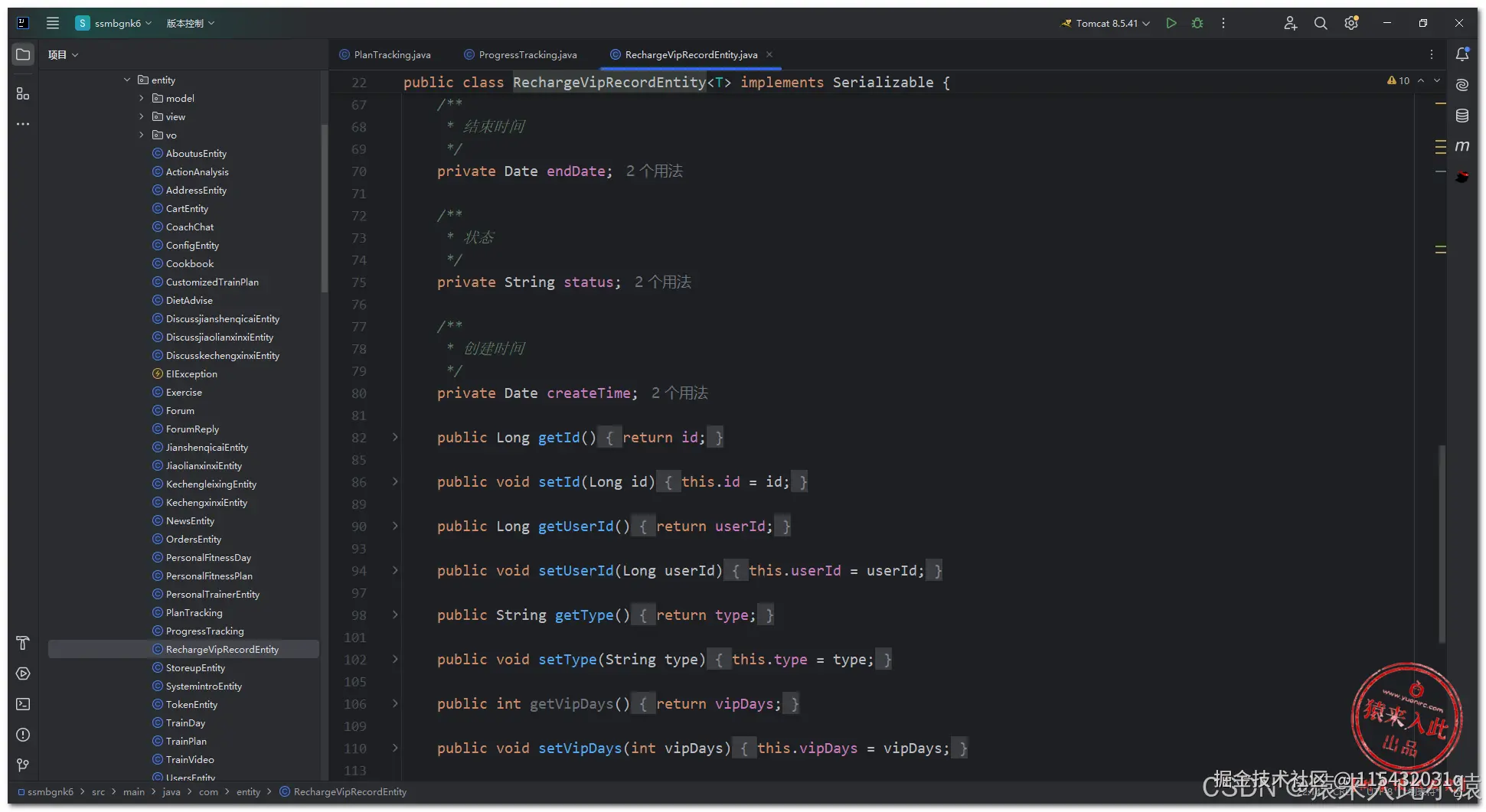Click the src breadcrumb

tap(98, 792)
